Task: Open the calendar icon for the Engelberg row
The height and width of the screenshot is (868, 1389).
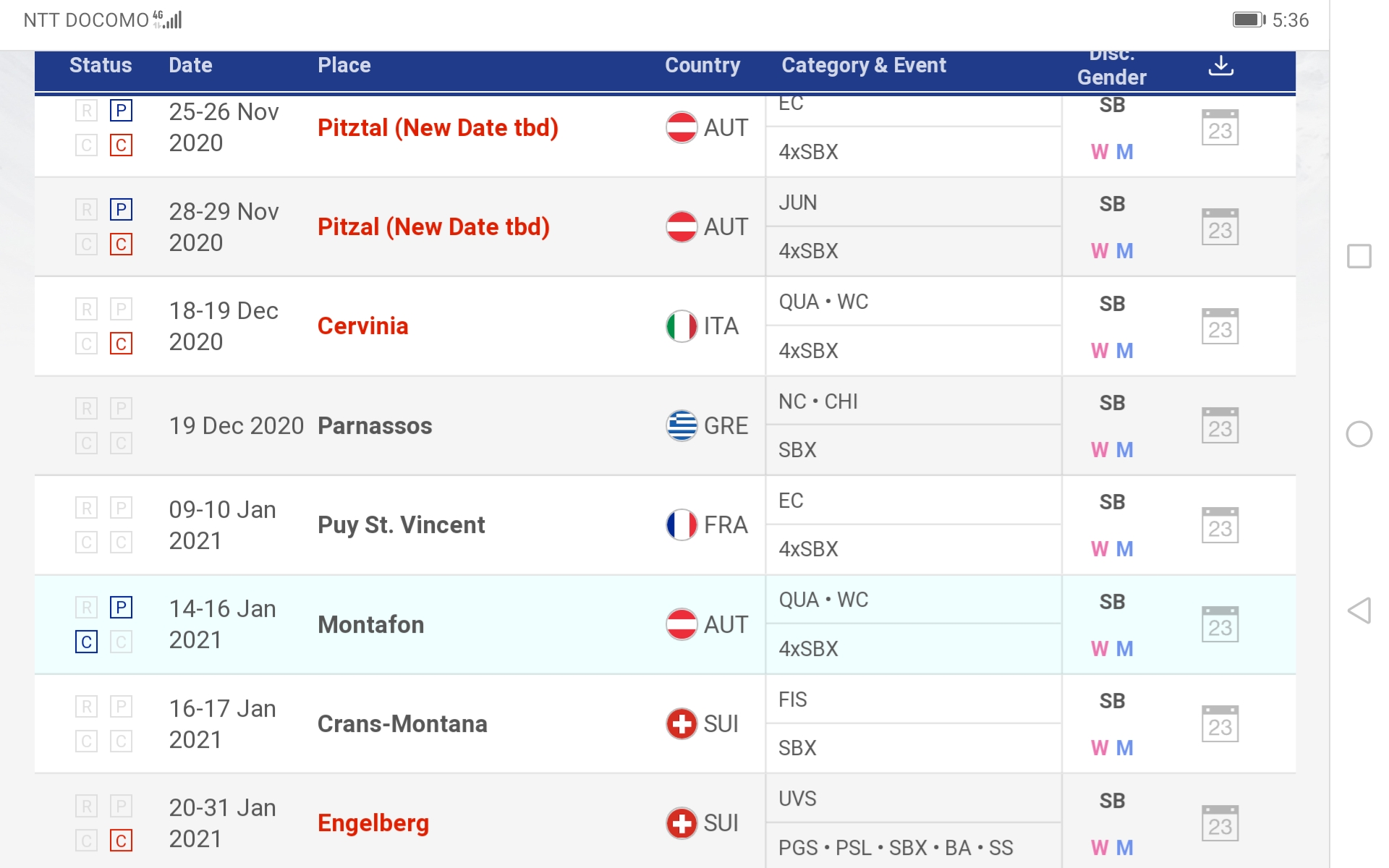Action: click(1220, 824)
